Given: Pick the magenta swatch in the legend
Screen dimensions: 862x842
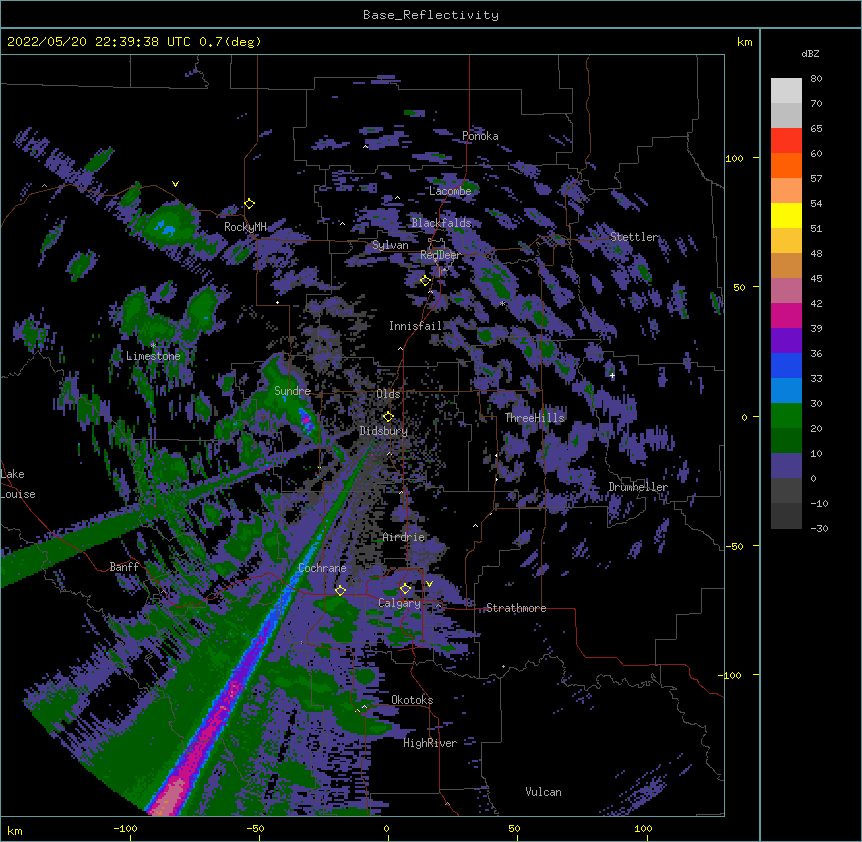Looking at the screenshot, I should point(786,315).
